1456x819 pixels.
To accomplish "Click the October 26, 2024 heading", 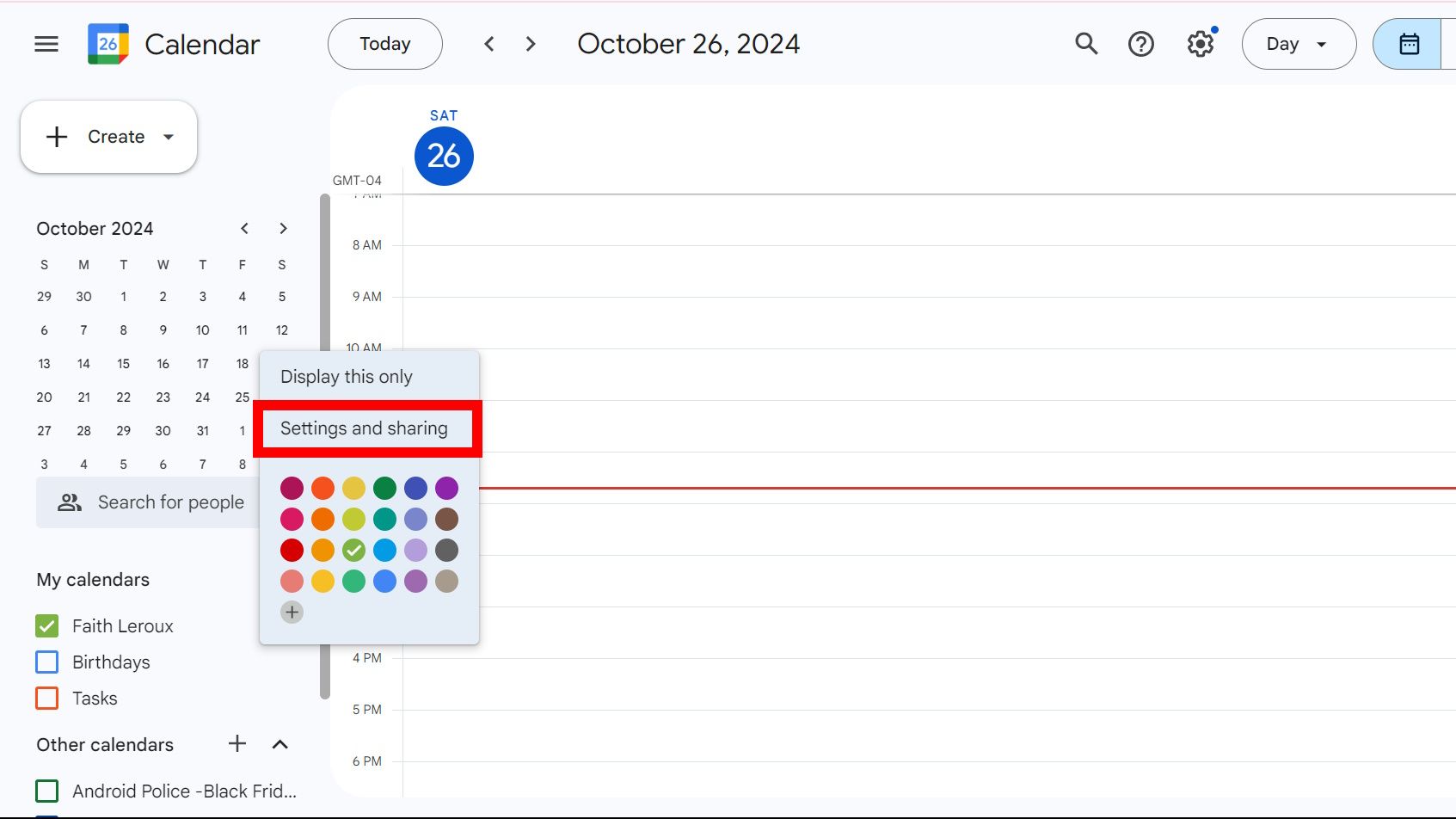I will [x=689, y=44].
